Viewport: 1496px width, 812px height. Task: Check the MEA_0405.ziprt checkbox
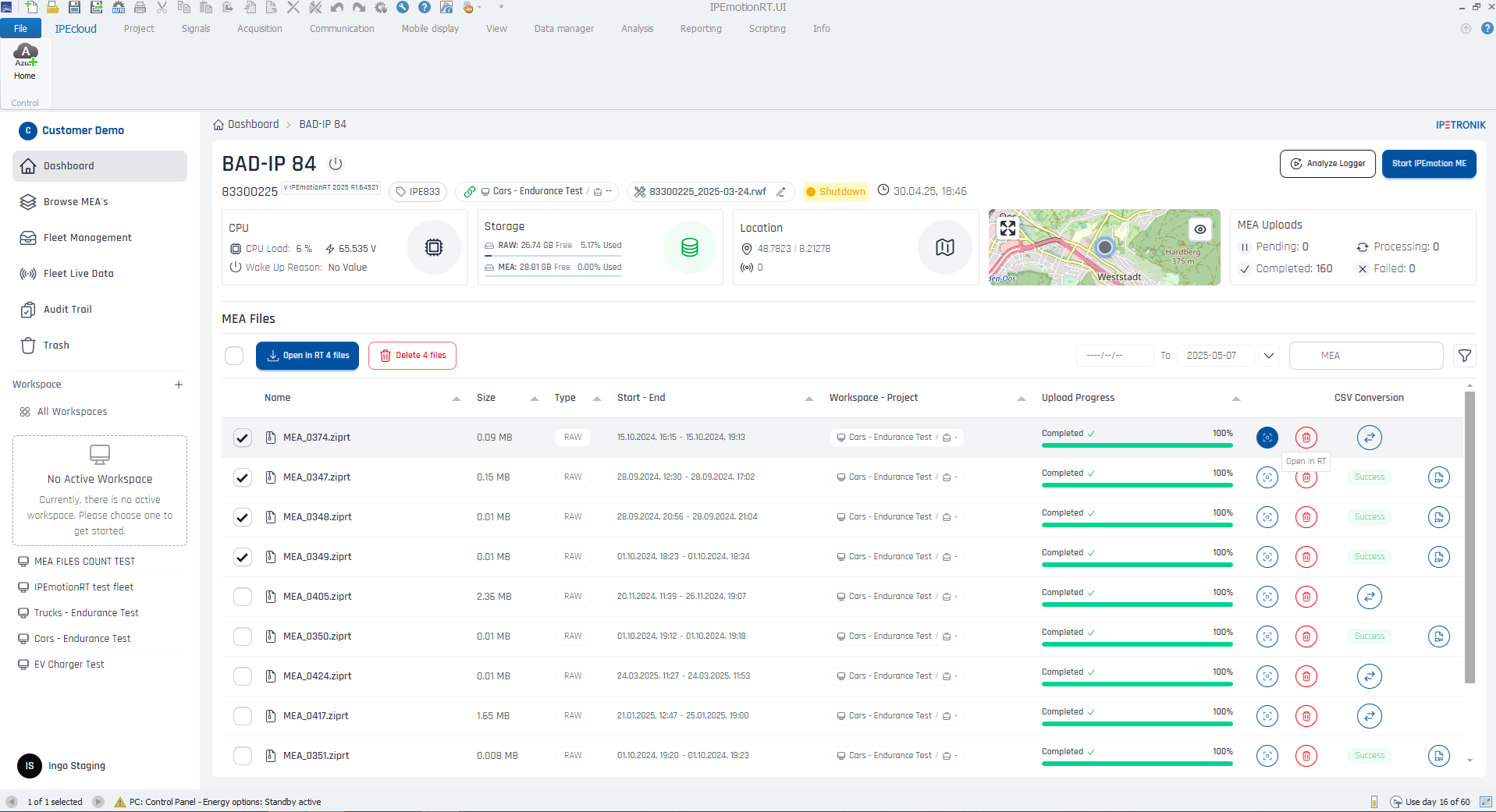click(243, 597)
